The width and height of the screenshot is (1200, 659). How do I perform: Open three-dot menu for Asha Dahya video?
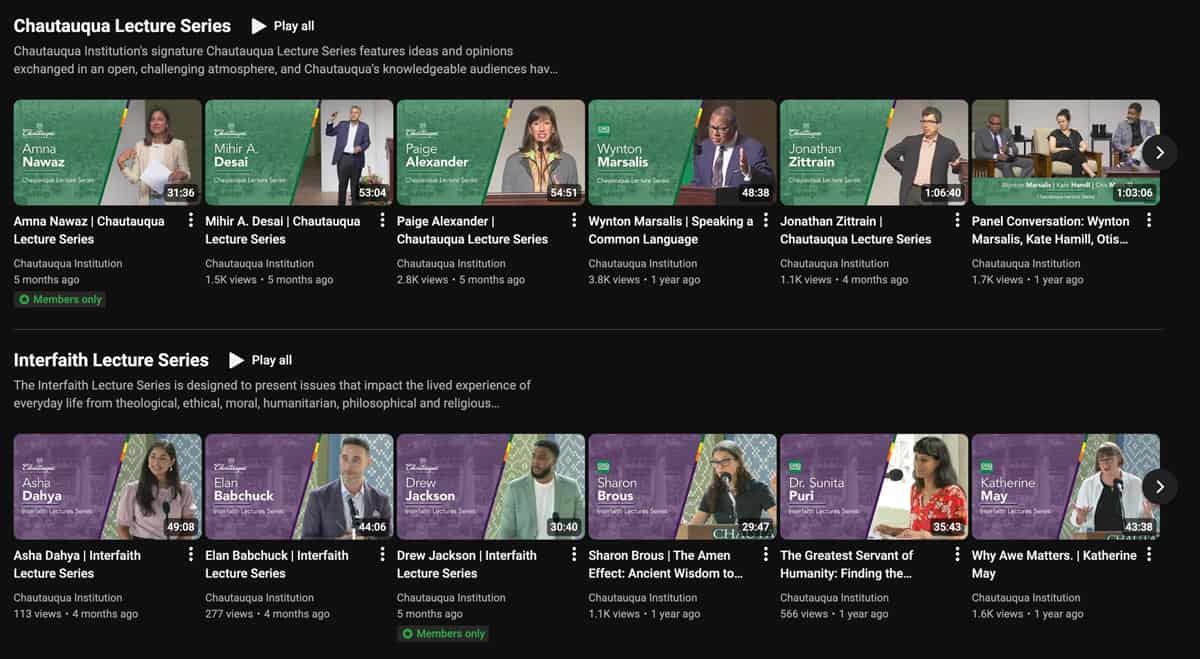pos(191,555)
